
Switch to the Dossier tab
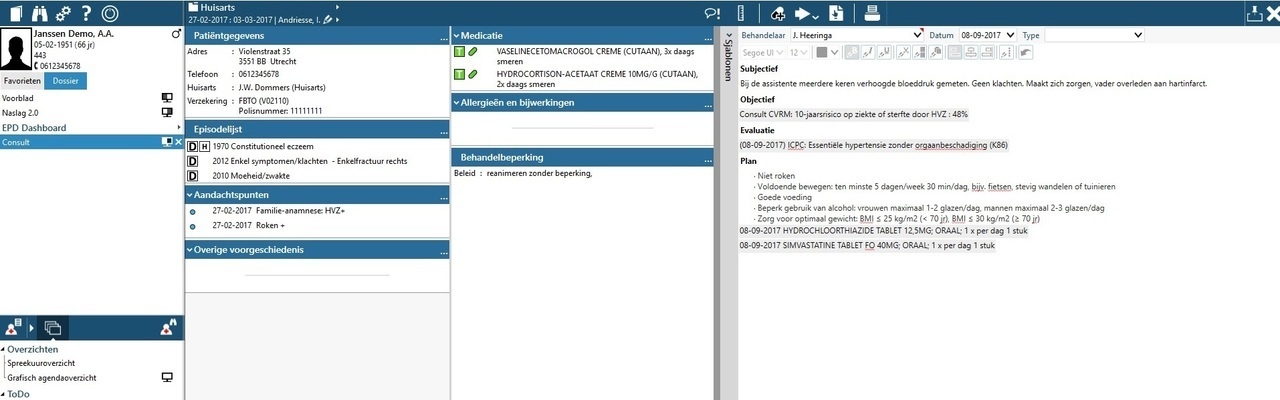pyautogui.click(x=66, y=81)
